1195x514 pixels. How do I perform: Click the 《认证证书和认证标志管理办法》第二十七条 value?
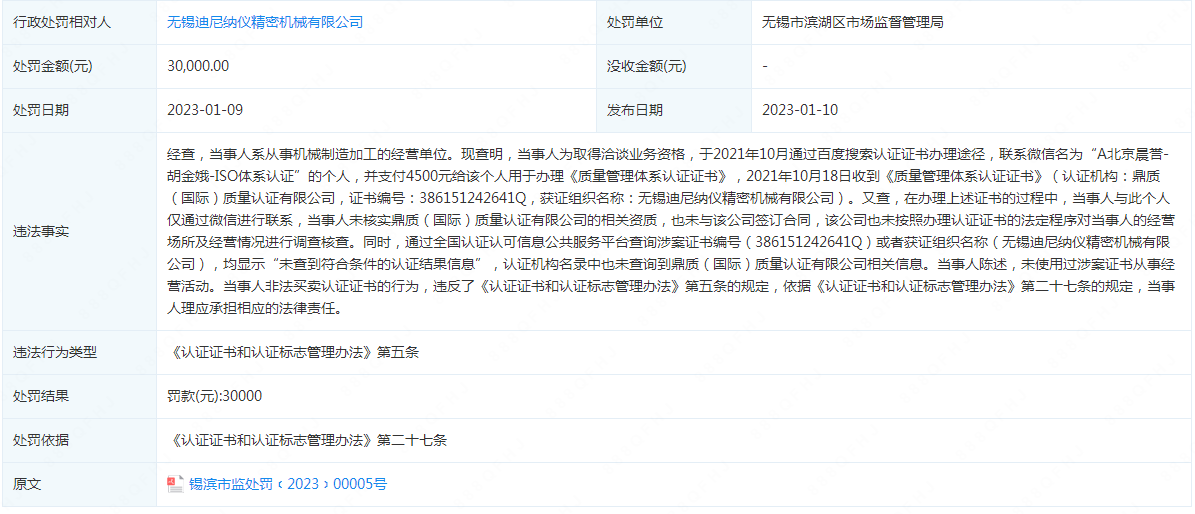pyautogui.click(x=306, y=440)
